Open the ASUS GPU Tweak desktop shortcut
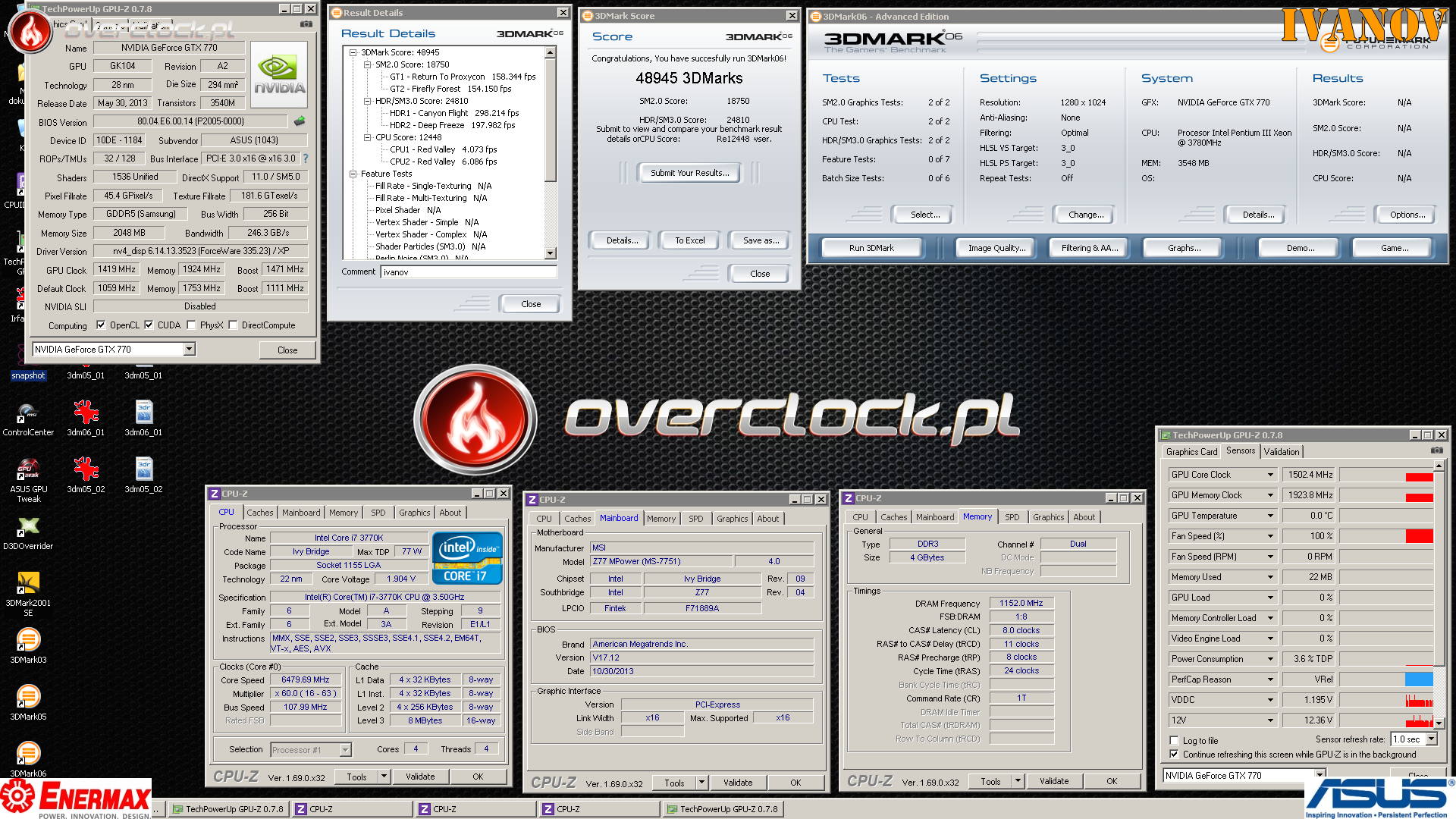Image resolution: width=1456 pixels, height=819 pixels. click(x=28, y=480)
